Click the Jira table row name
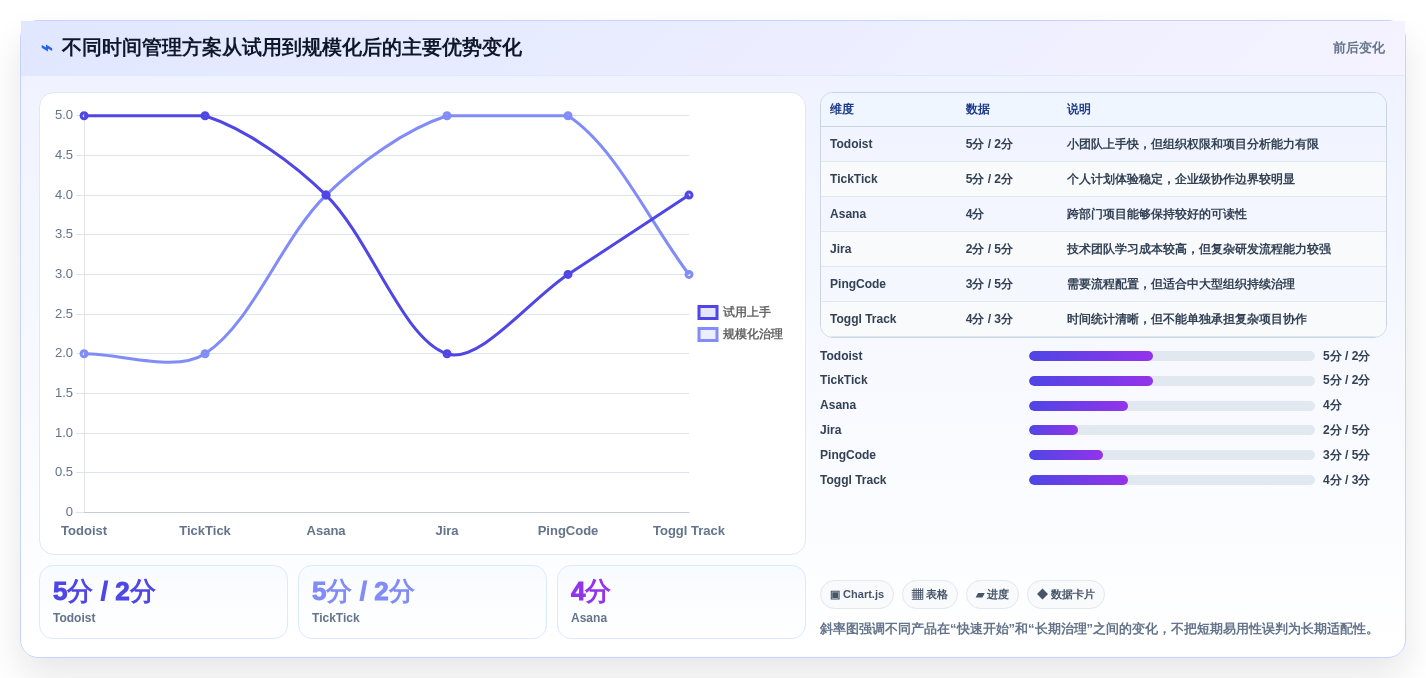Screen dimensions: 1426x678 tap(841, 249)
